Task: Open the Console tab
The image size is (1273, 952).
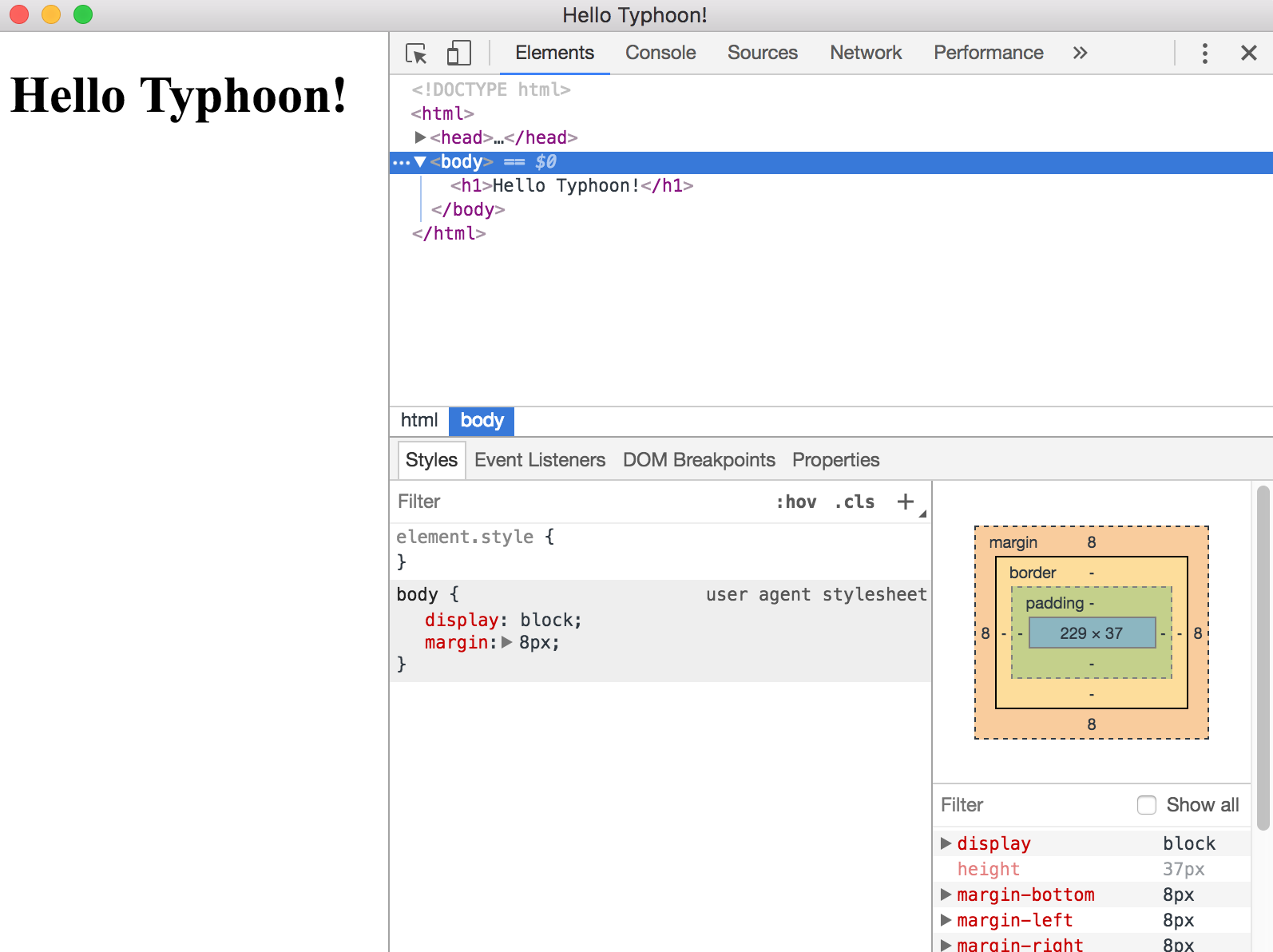Action: pyautogui.click(x=660, y=53)
